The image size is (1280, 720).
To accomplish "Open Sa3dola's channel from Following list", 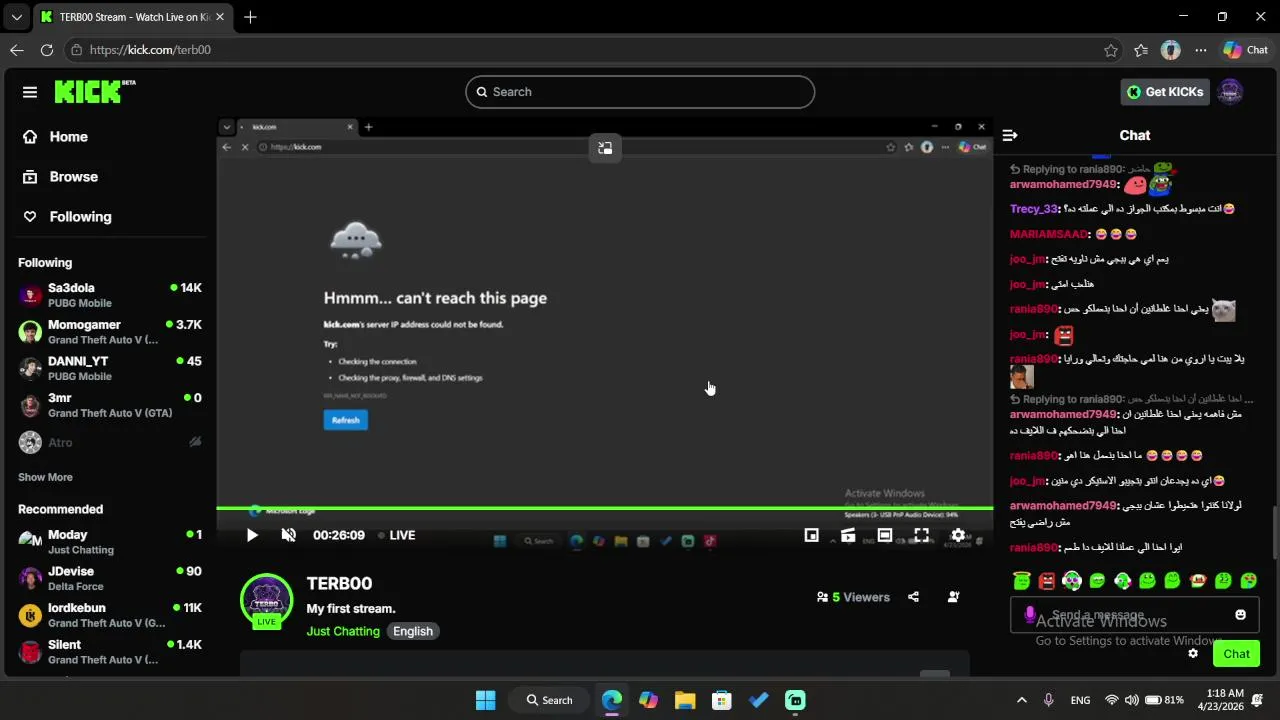I will pos(110,295).
